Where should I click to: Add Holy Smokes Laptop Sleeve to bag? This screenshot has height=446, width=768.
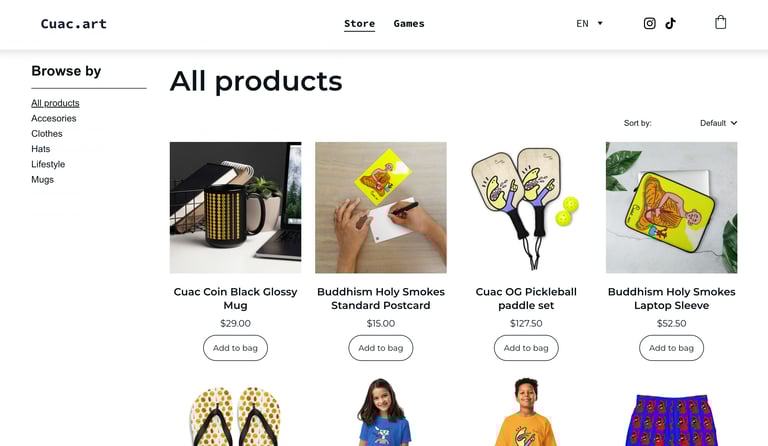click(672, 348)
